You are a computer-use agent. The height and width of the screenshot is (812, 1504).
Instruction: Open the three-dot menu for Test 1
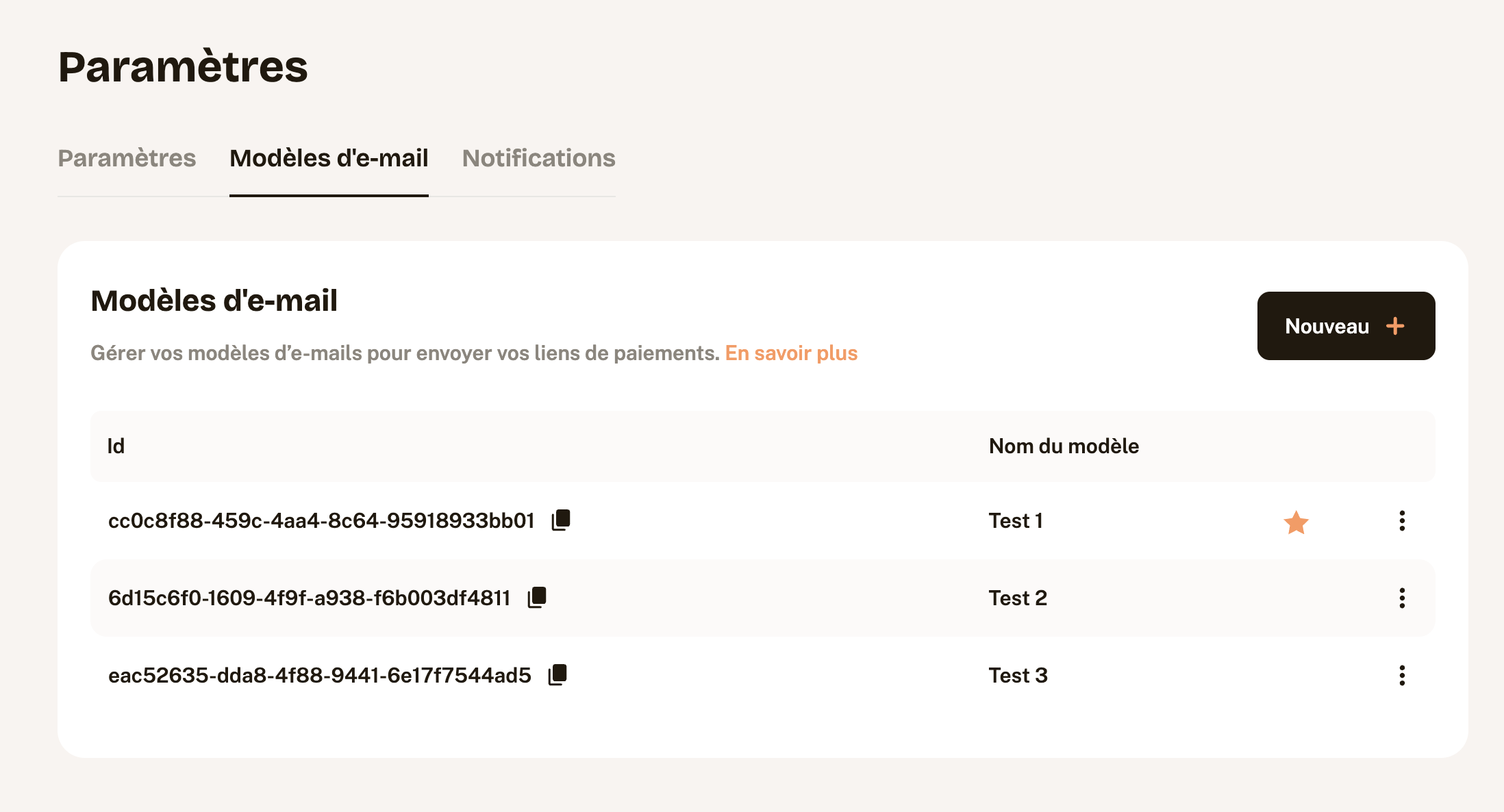click(1402, 521)
